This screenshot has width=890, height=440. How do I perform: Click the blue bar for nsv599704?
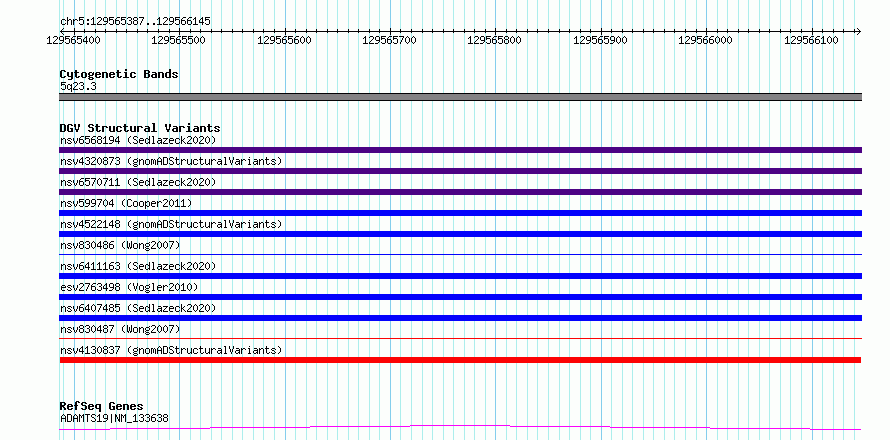pyautogui.click(x=460, y=213)
